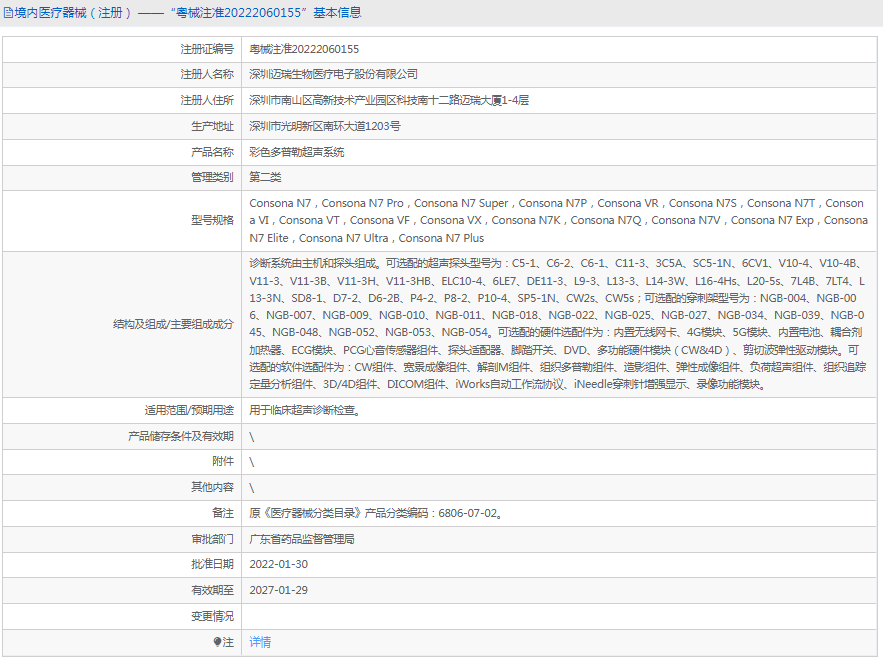Select approval date 2022-01-30
Screen dimensions: 883x663
[279, 564]
